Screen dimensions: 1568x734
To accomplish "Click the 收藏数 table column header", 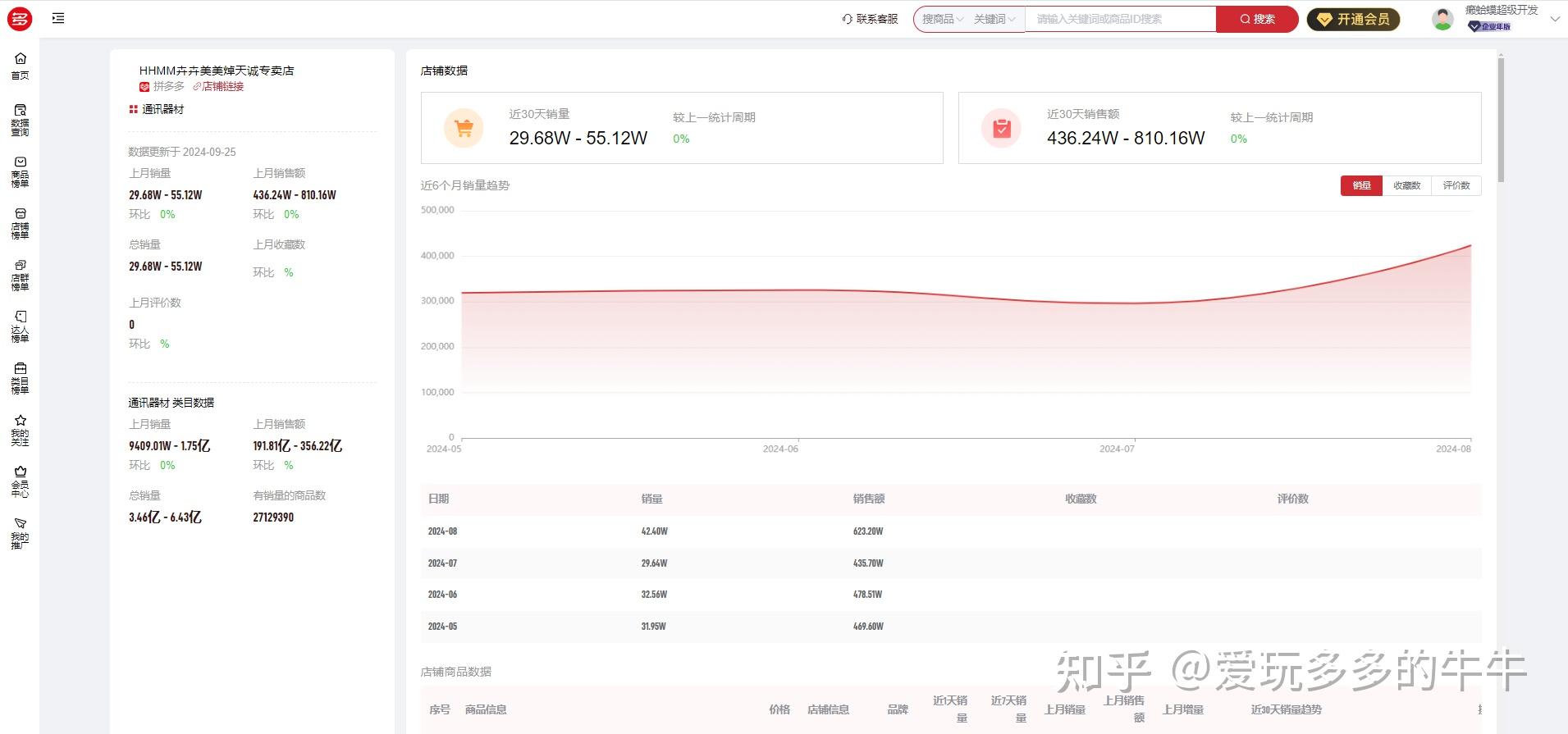I will tap(1081, 499).
